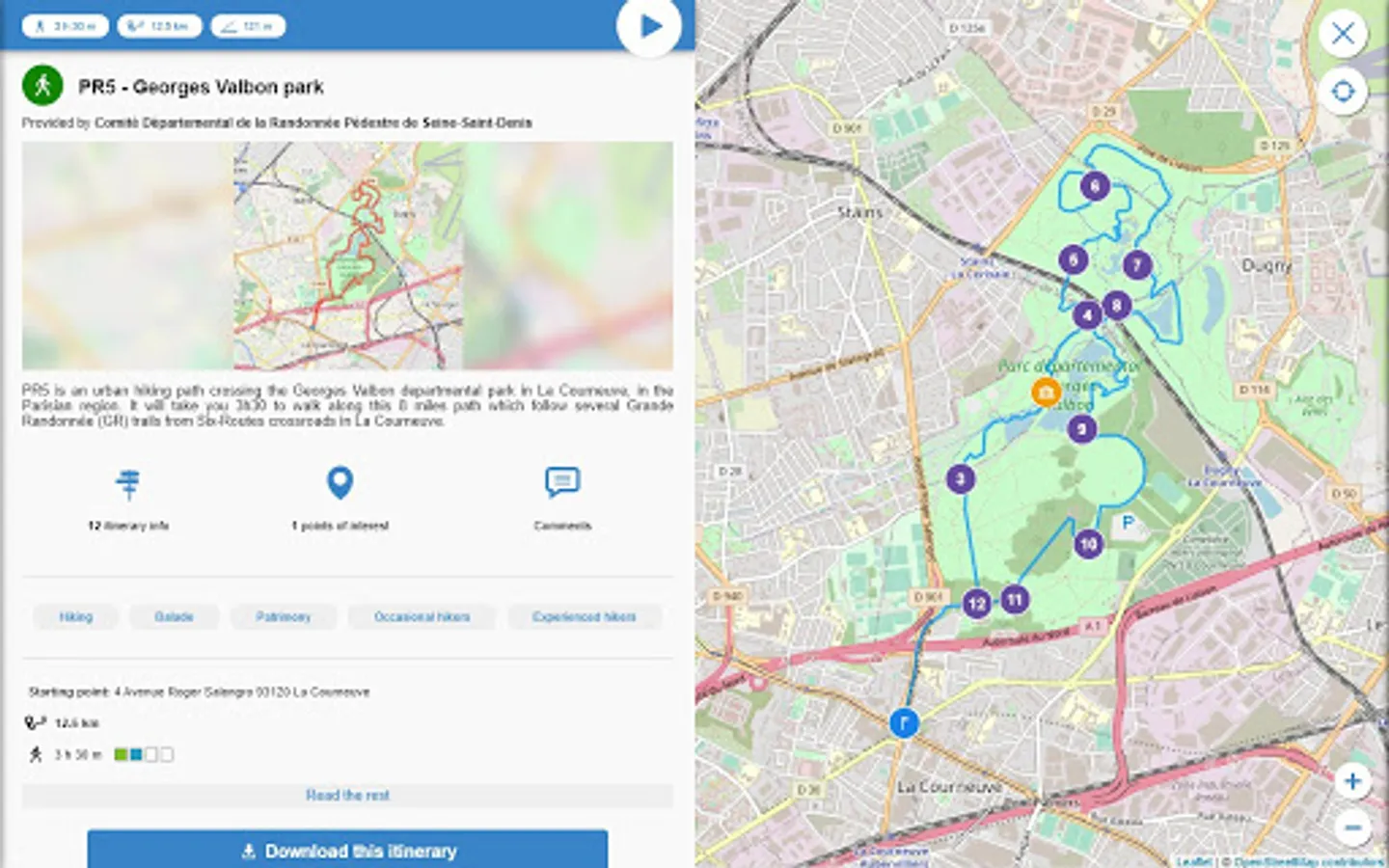Click the orange camera point of interest marker

(x=1046, y=392)
